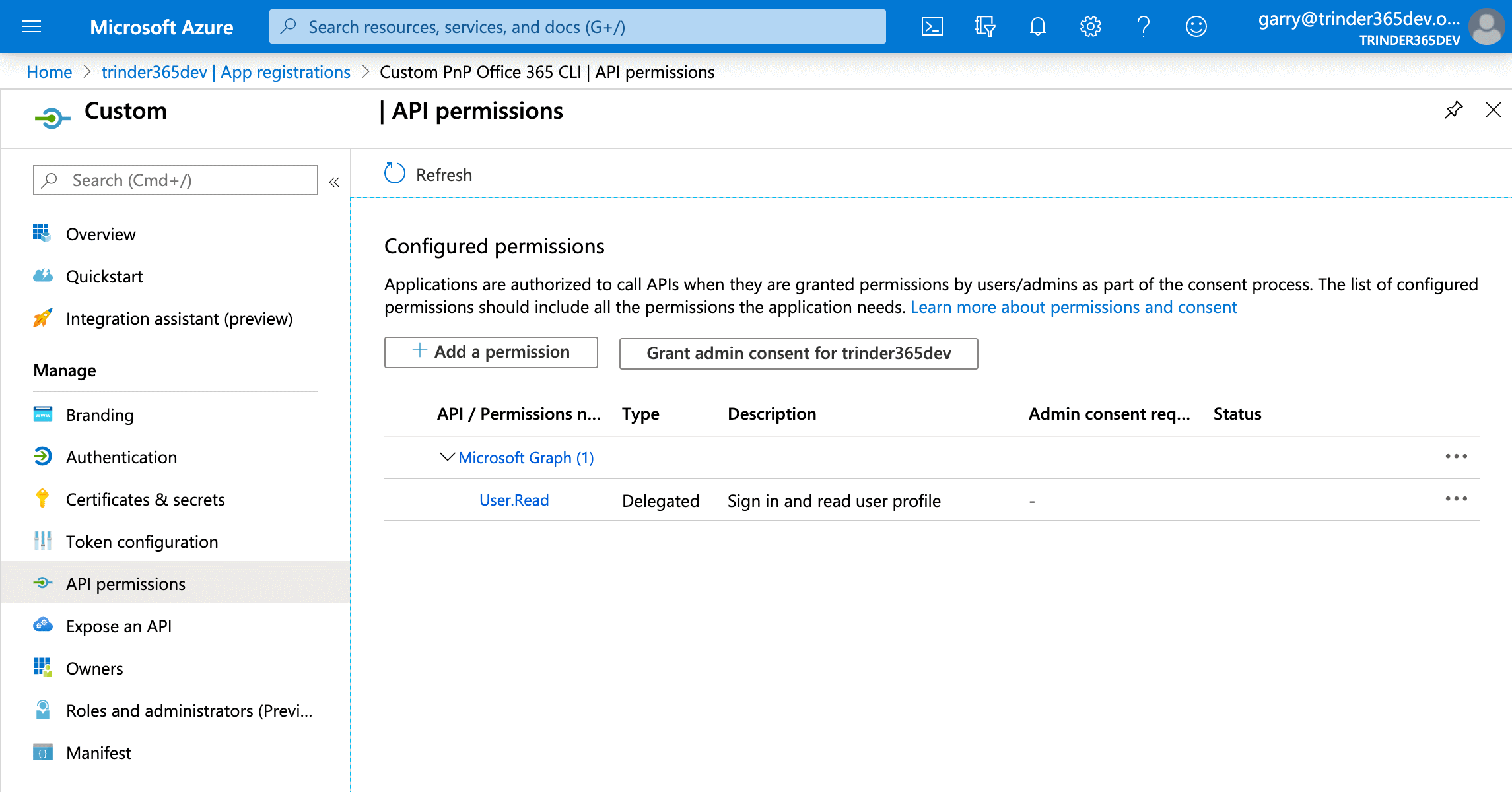This screenshot has height=792, width=1512.
Task: Open feedback smiley icon
Action: click(x=1196, y=26)
